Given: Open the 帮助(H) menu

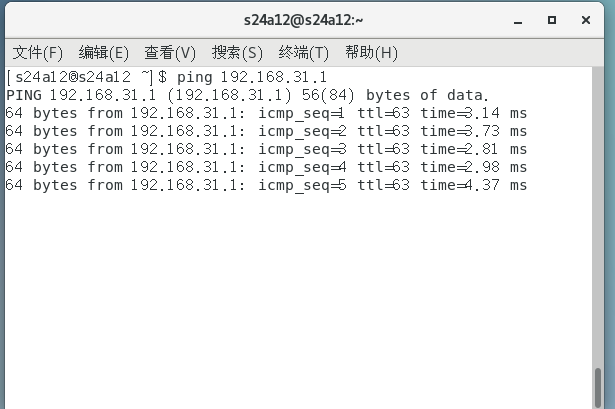Looking at the screenshot, I should pyautogui.click(x=371, y=52).
